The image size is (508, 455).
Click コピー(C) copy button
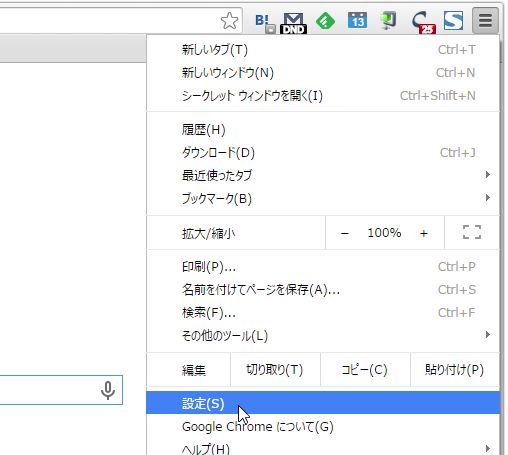pos(365,370)
